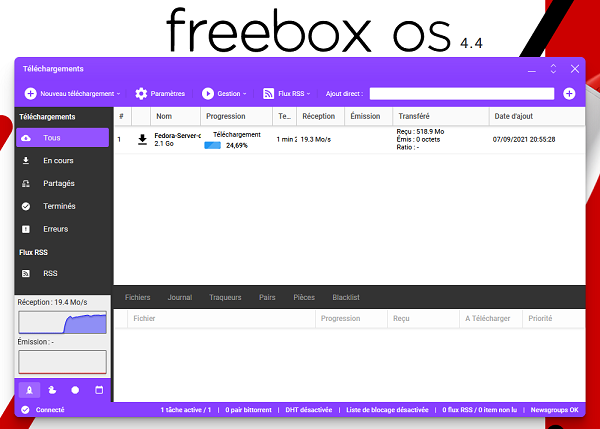The height and width of the screenshot is (429, 600).
Task: Click the 19.3 Mo/s reception value
Action: [x=316, y=140]
